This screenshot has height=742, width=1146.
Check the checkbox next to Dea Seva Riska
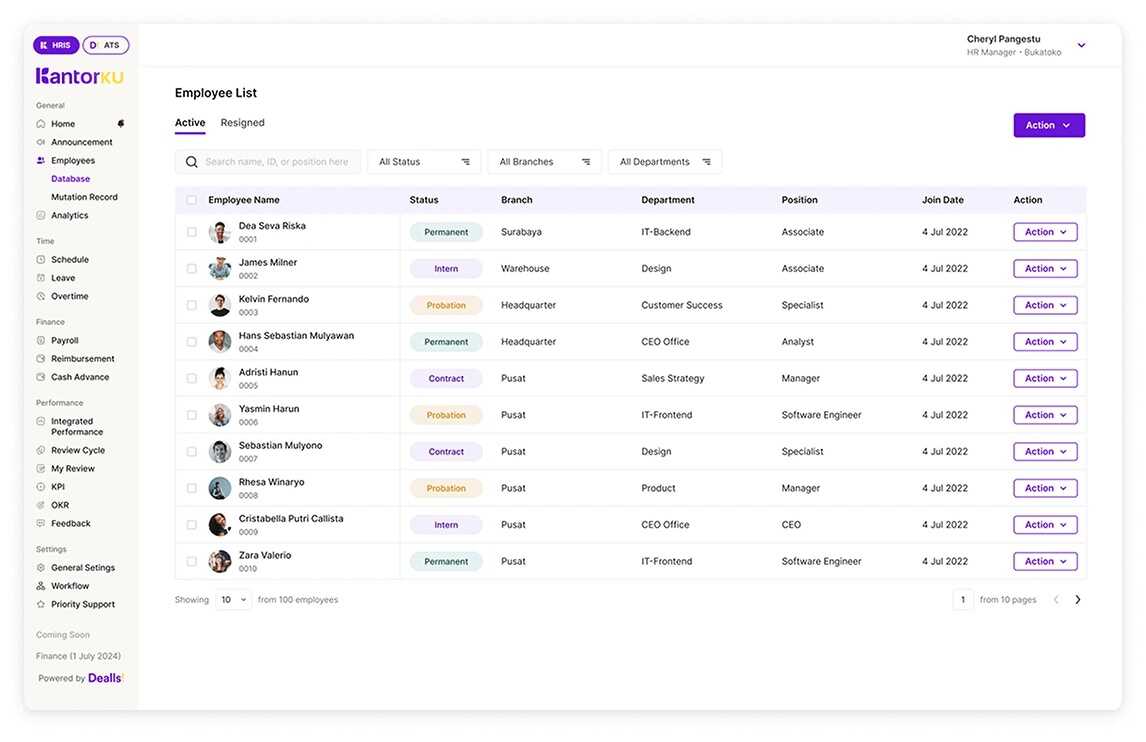click(191, 231)
